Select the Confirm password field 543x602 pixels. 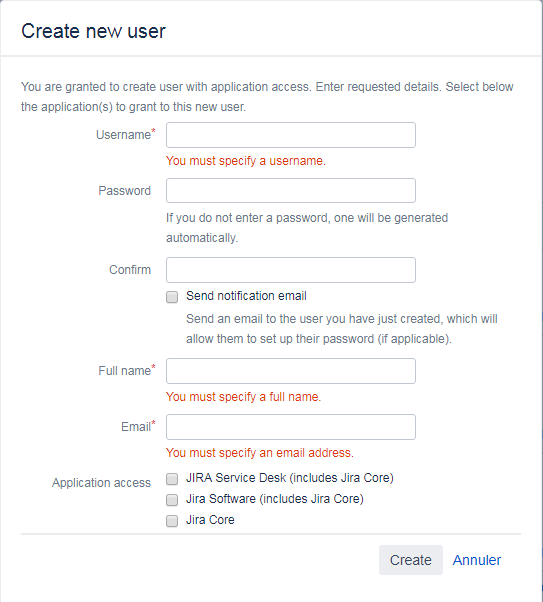point(291,270)
